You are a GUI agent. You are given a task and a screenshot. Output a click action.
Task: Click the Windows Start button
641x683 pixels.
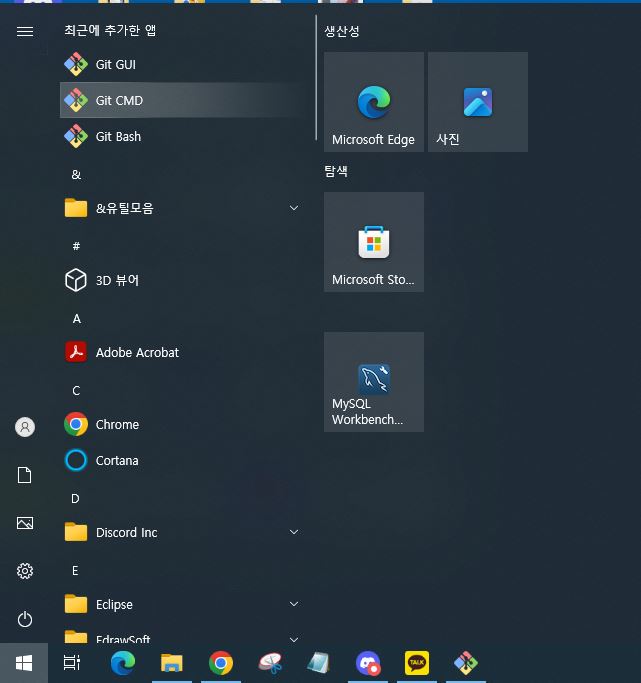coord(24,663)
